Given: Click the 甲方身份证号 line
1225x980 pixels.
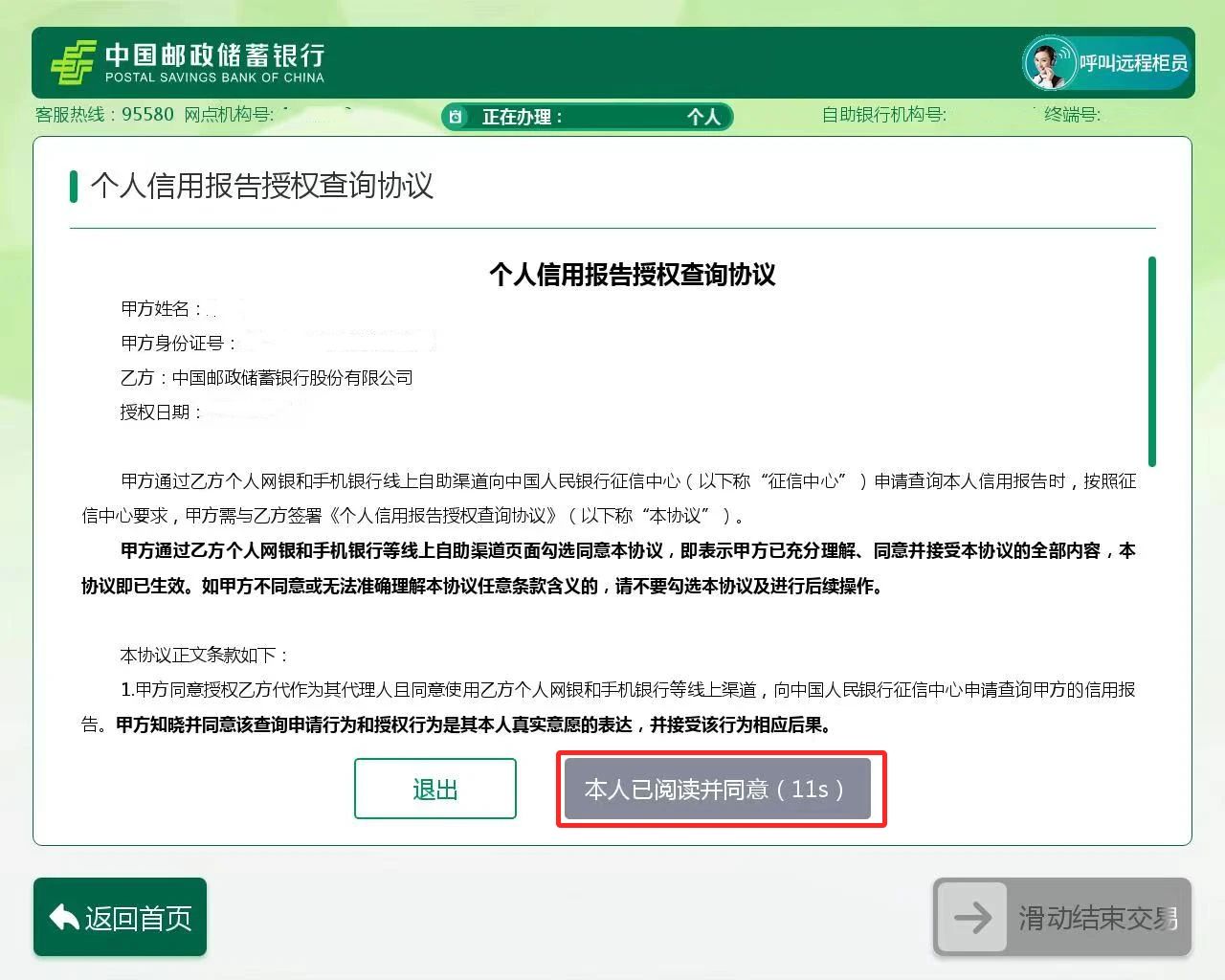Looking at the screenshot, I should tap(178, 343).
